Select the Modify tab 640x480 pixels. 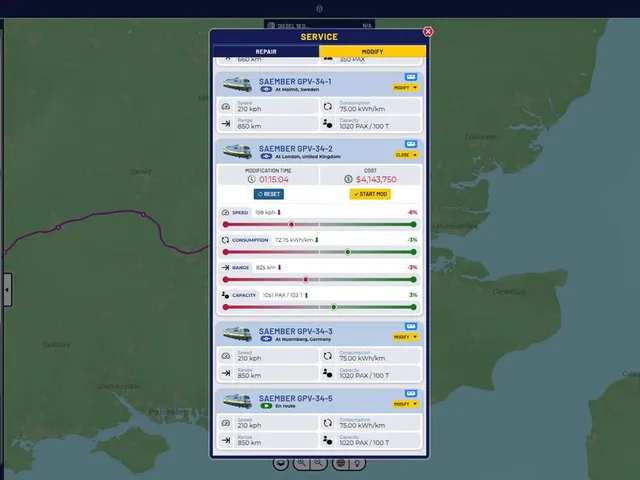click(x=372, y=51)
